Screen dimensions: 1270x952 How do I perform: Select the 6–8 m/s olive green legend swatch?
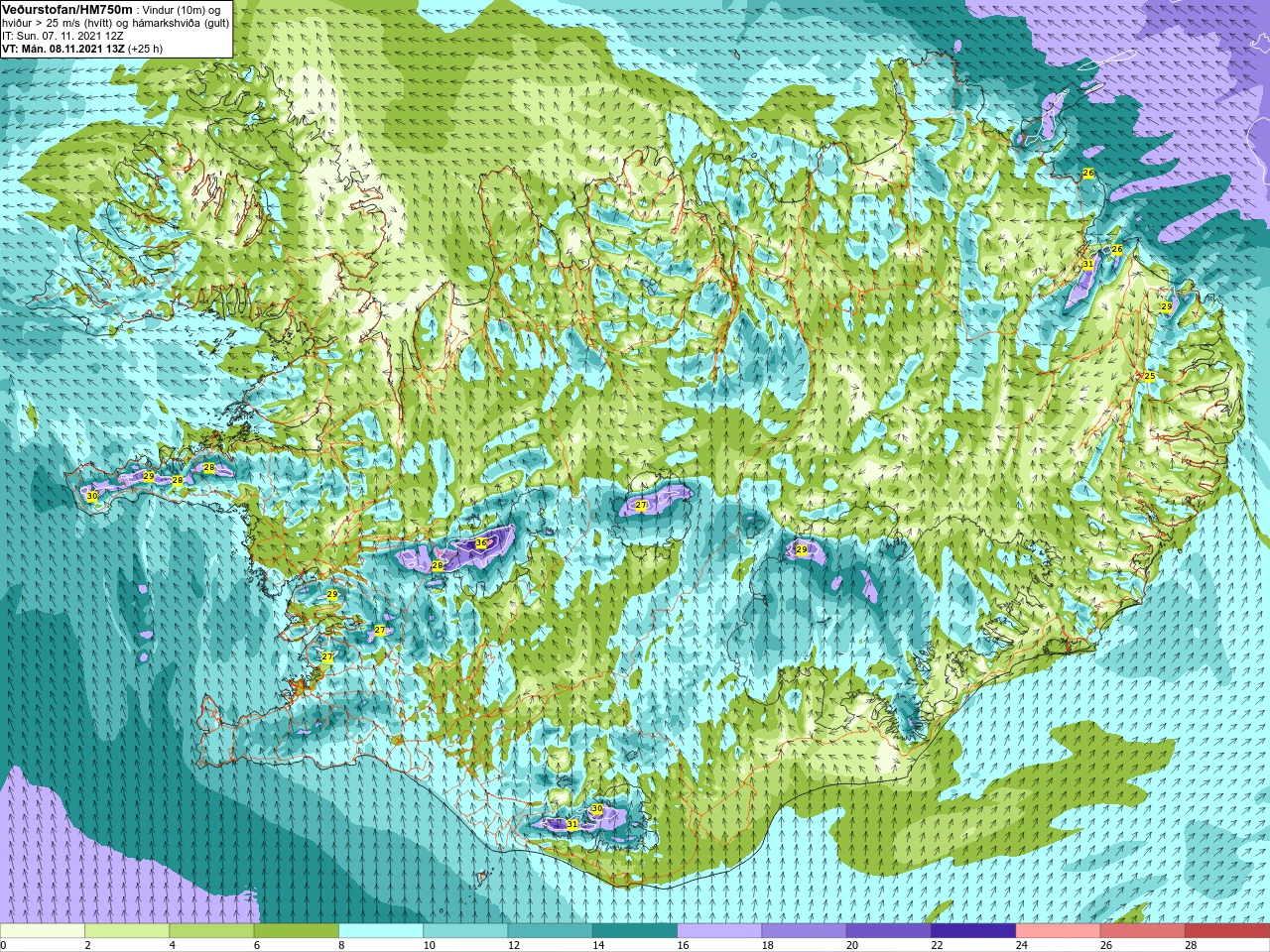(296, 931)
